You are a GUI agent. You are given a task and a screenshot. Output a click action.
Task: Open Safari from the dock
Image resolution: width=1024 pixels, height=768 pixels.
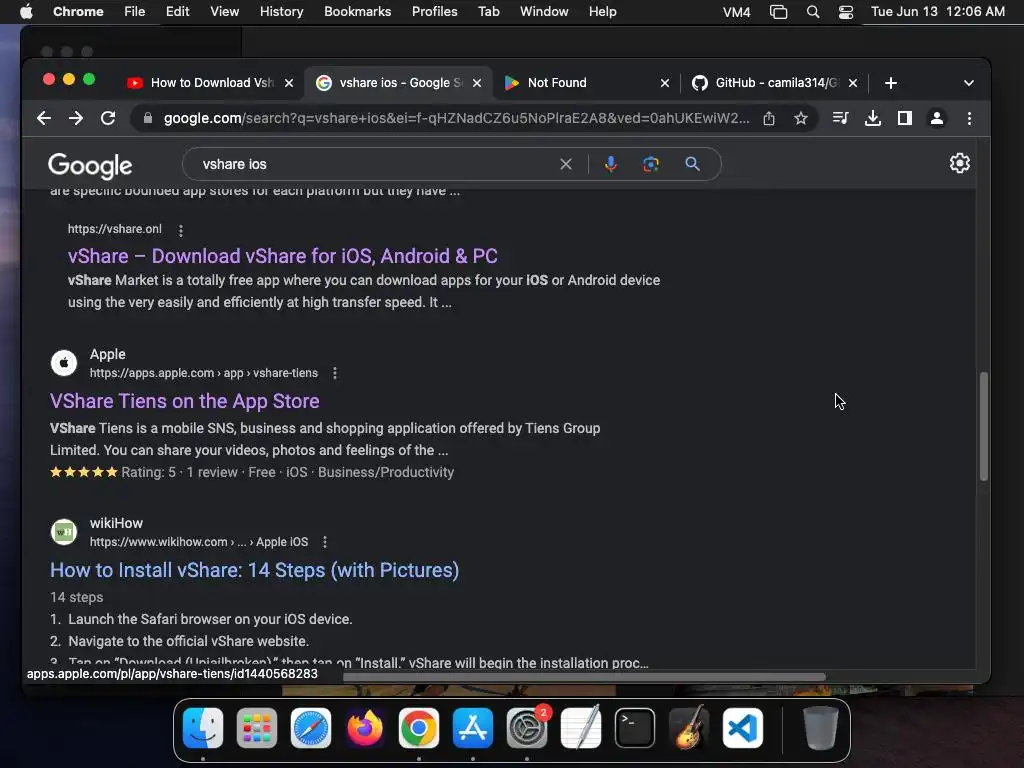311,728
